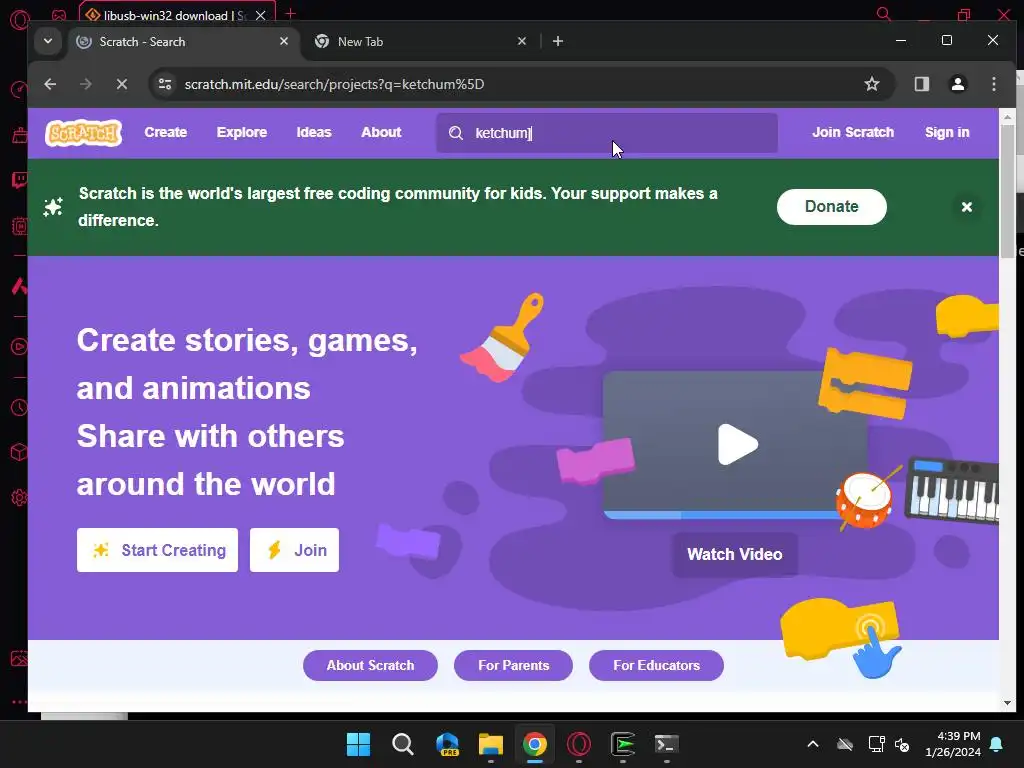Click the scrollbar down arrow

(1007, 703)
